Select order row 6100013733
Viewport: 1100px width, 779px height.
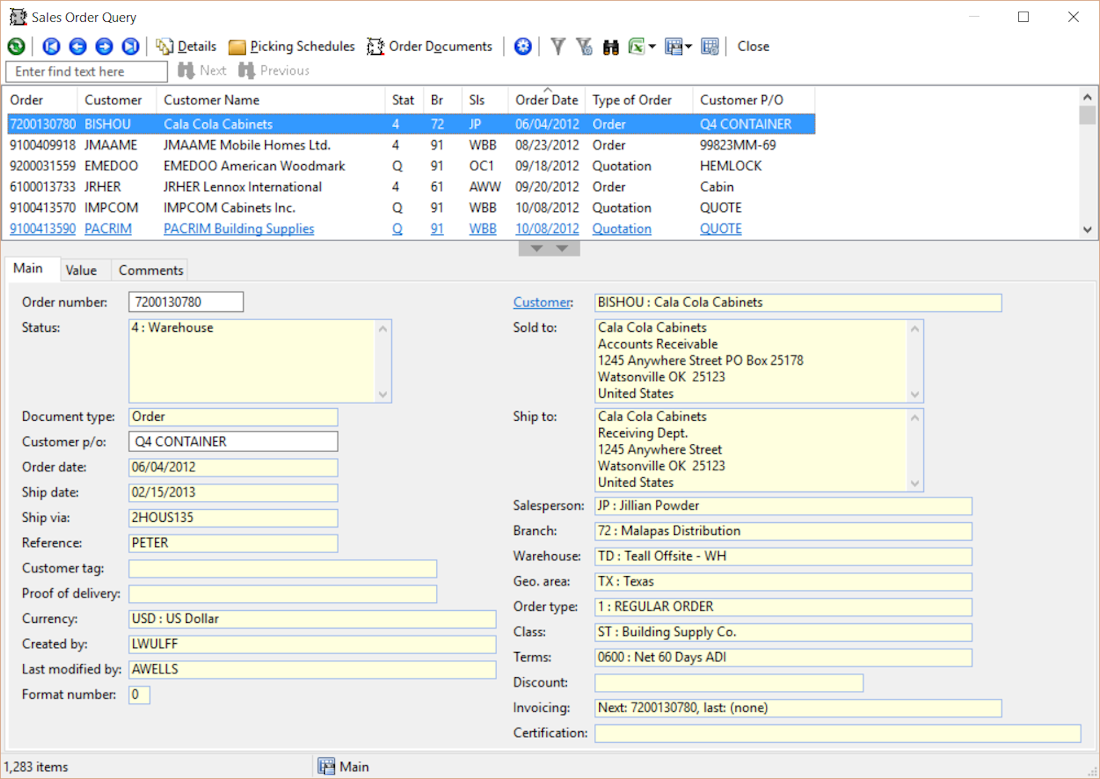(410, 187)
